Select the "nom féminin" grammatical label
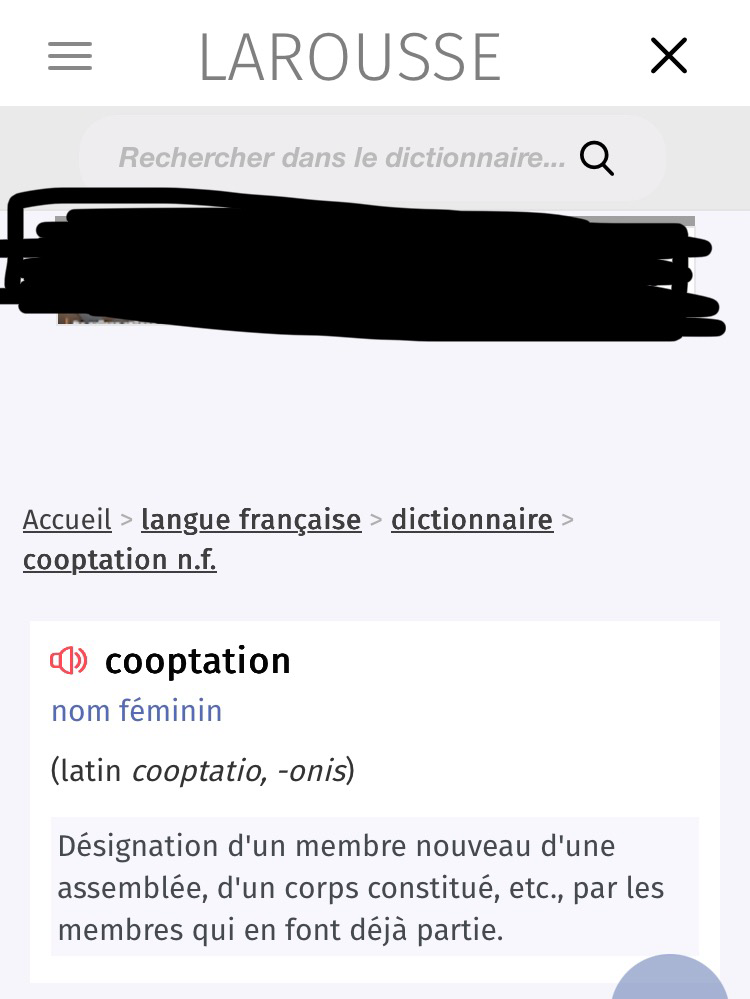Viewport: 750px width, 999px height. tap(137, 711)
